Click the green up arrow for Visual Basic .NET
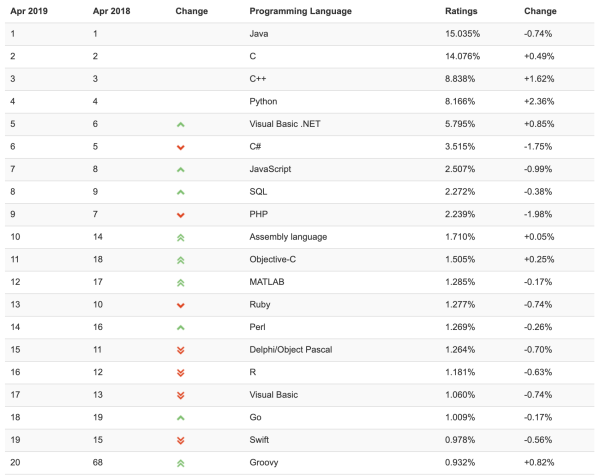The image size is (600, 476). 181,124
